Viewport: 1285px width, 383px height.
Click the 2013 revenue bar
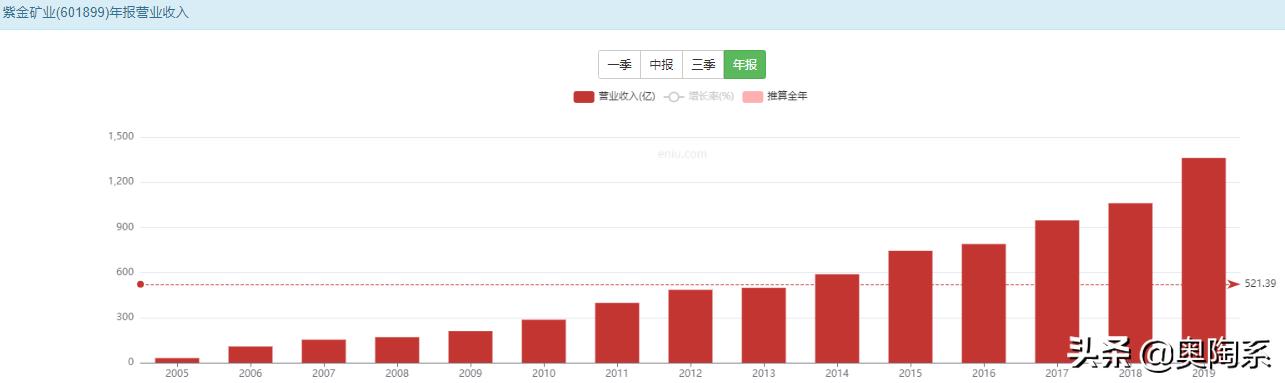pyautogui.click(x=763, y=325)
